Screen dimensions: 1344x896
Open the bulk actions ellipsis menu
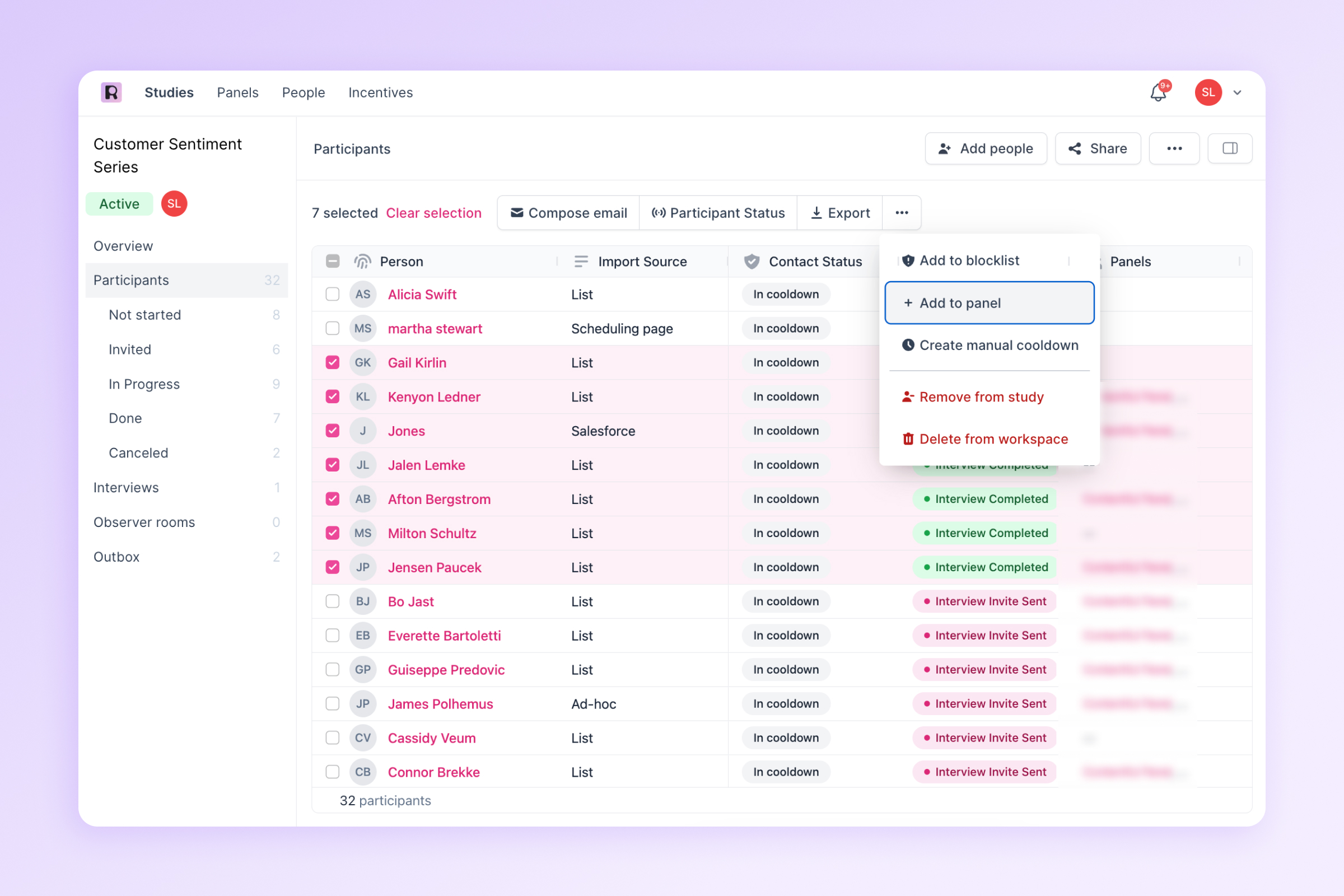tap(902, 213)
